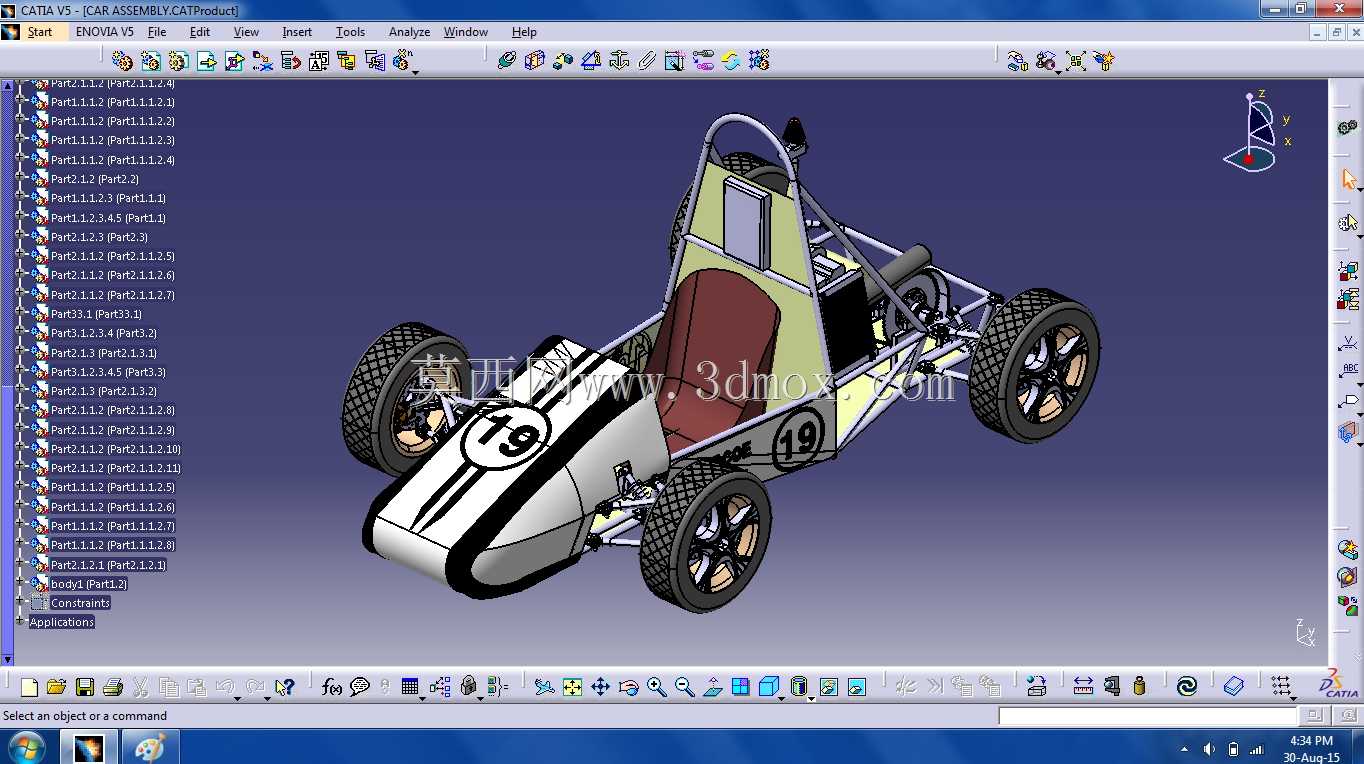Expand the Constraints tree node
Screen dimensions: 1364x764
tap(20, 602)
